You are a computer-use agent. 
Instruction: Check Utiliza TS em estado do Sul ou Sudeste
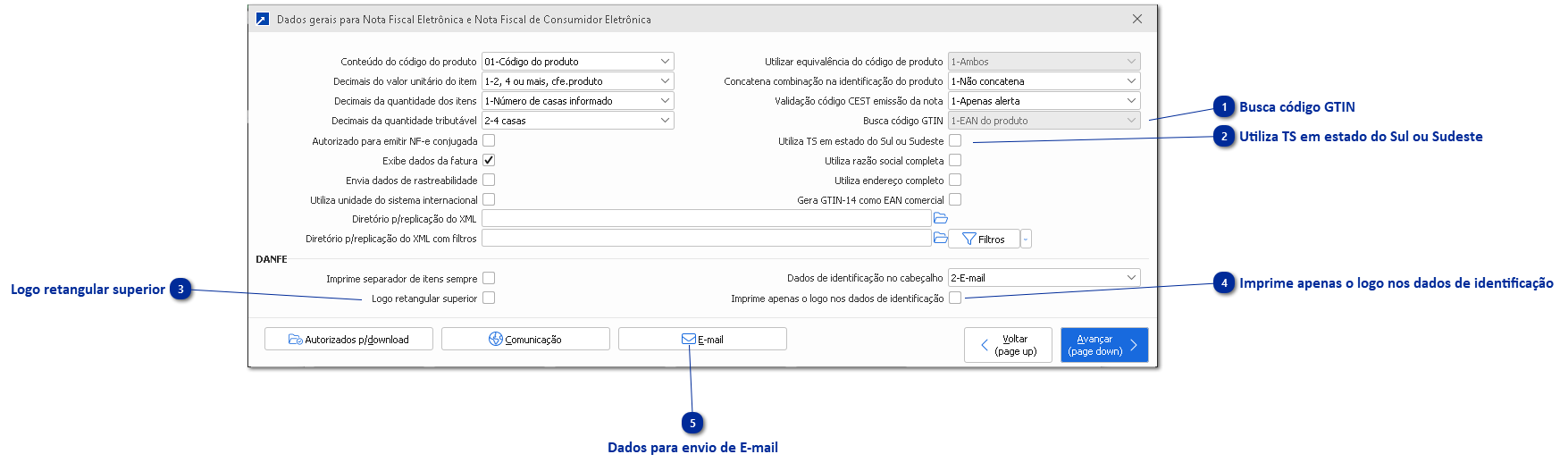tap(955, 140)
